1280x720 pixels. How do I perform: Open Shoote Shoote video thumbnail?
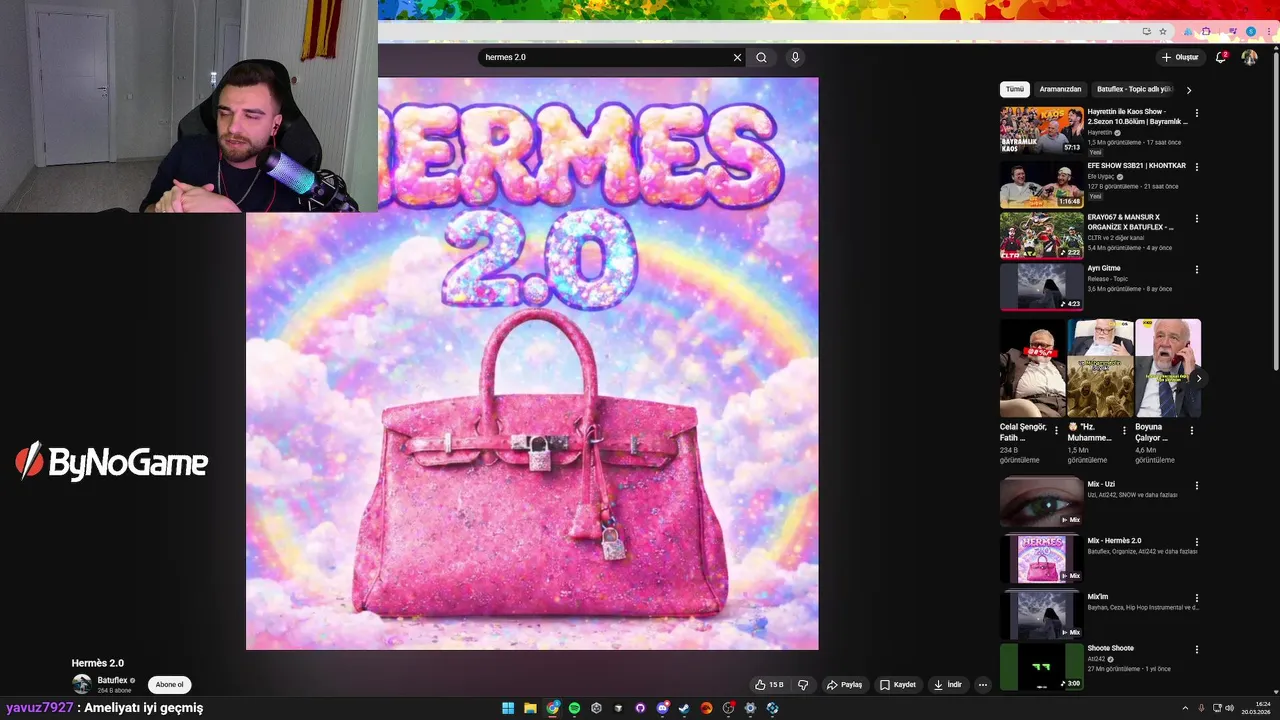[1041, 667]
